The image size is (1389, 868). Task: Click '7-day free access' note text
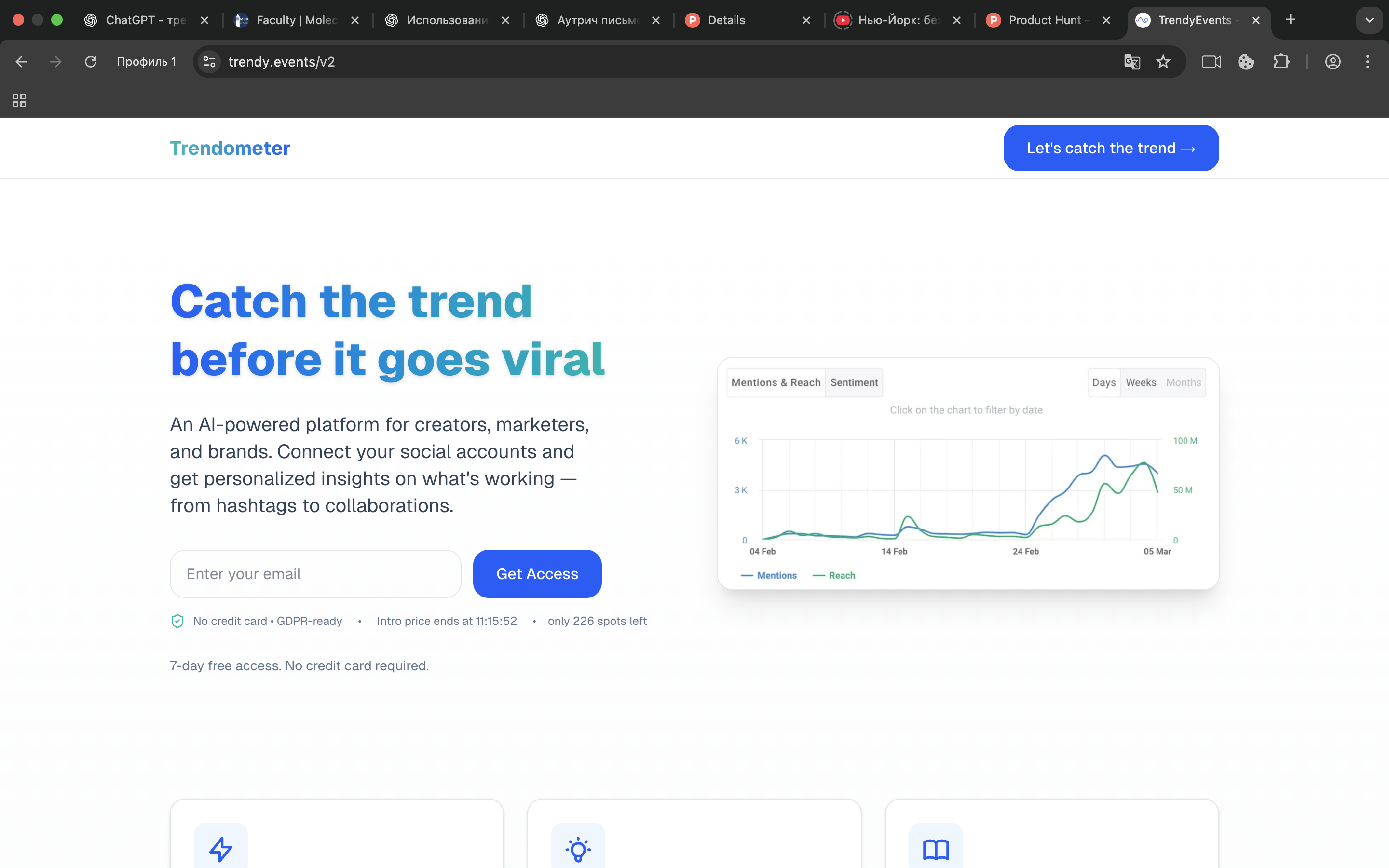(299, 666)
